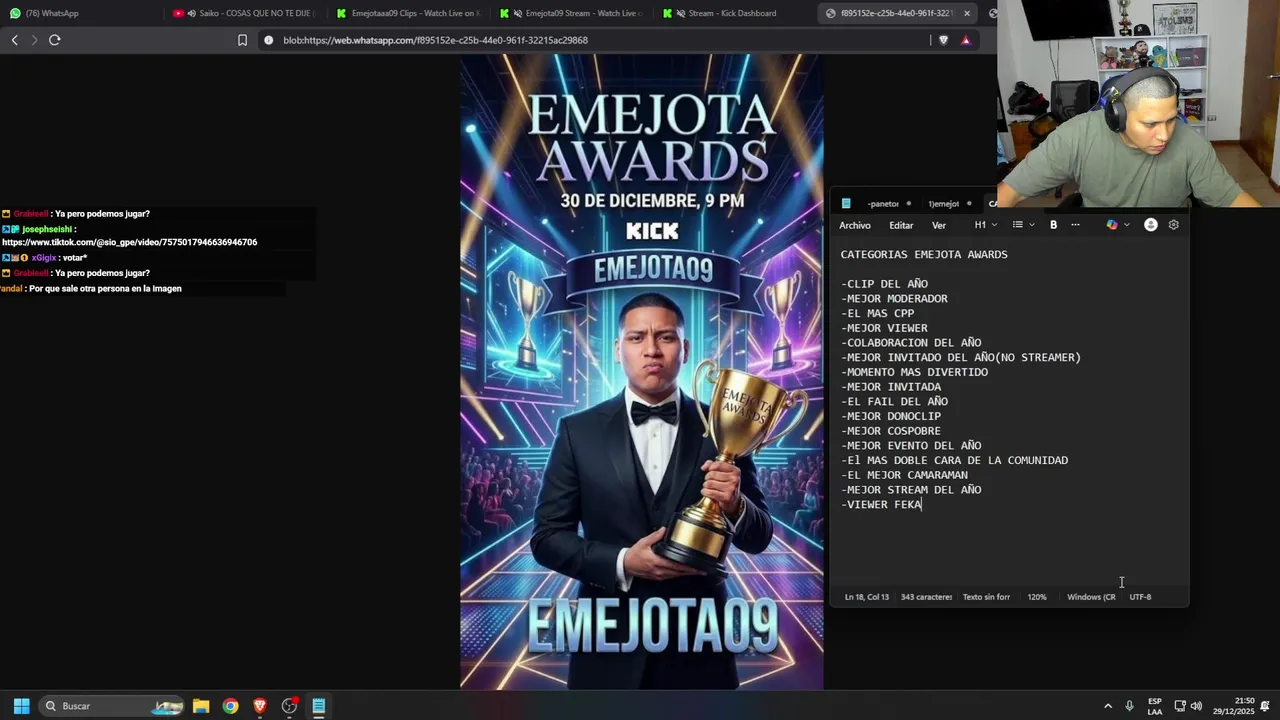Expand the Copilot dropdown arrow
Image resolution: width=1280 pixels, height=720 pixels.
tap(1125, 225)
